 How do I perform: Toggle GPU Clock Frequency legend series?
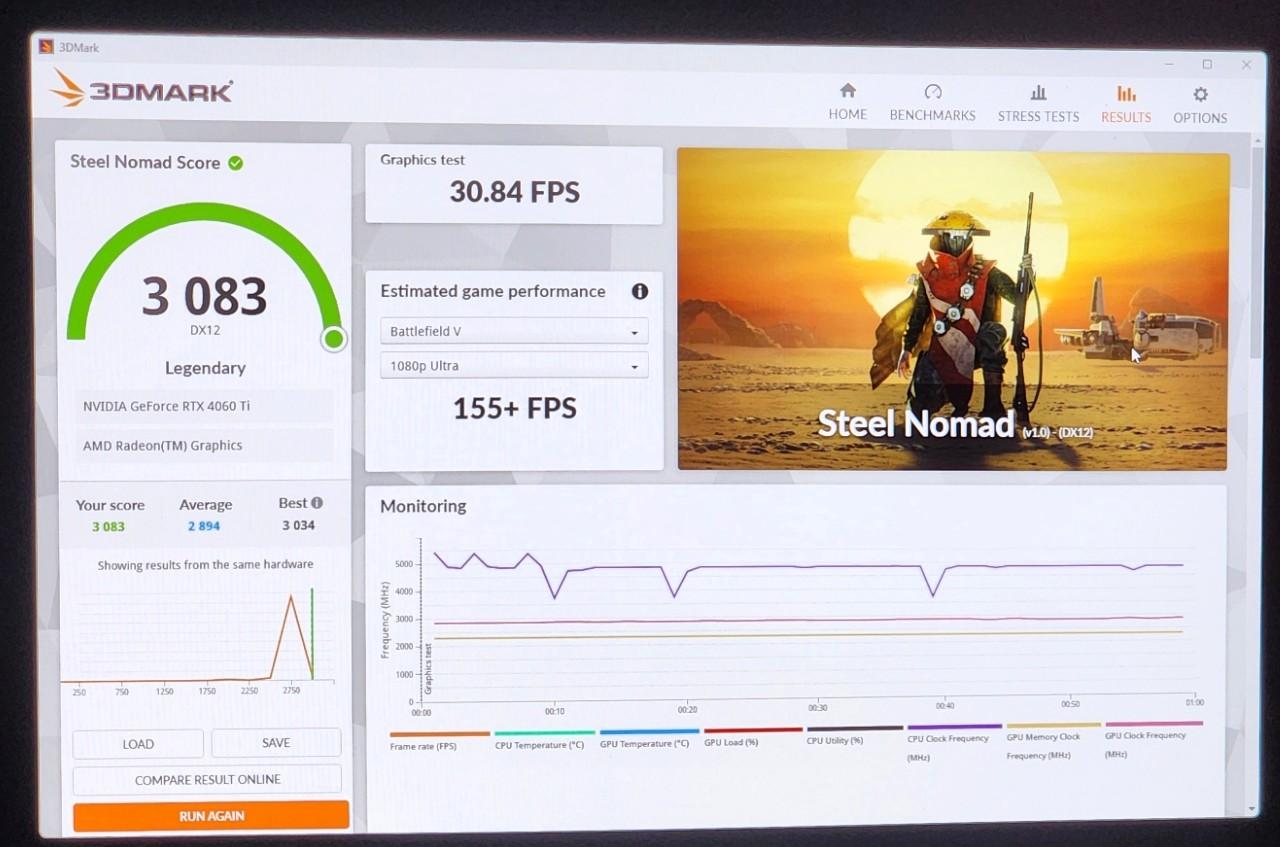click(1145, 744)
